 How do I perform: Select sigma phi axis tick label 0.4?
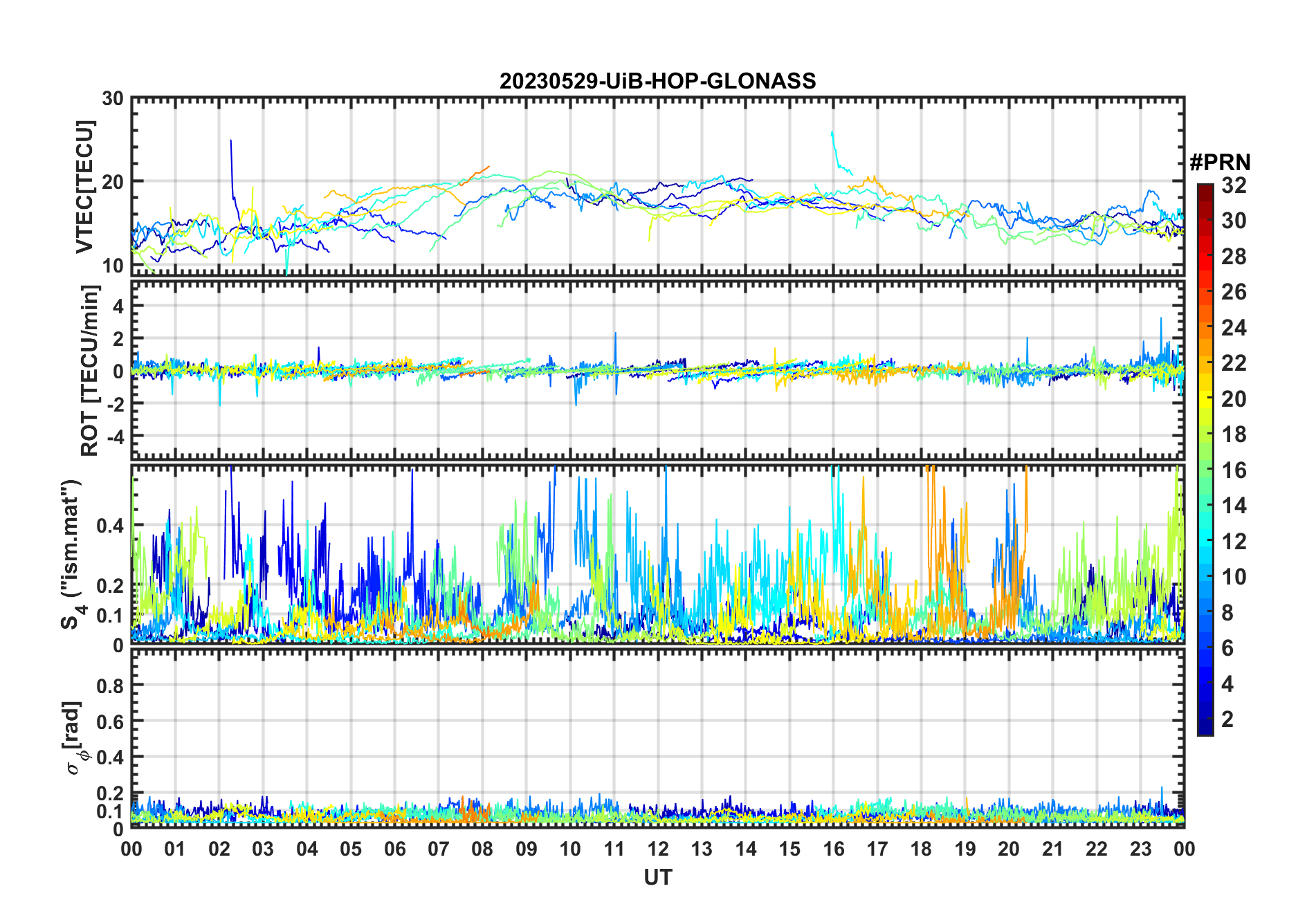[110, 757]
